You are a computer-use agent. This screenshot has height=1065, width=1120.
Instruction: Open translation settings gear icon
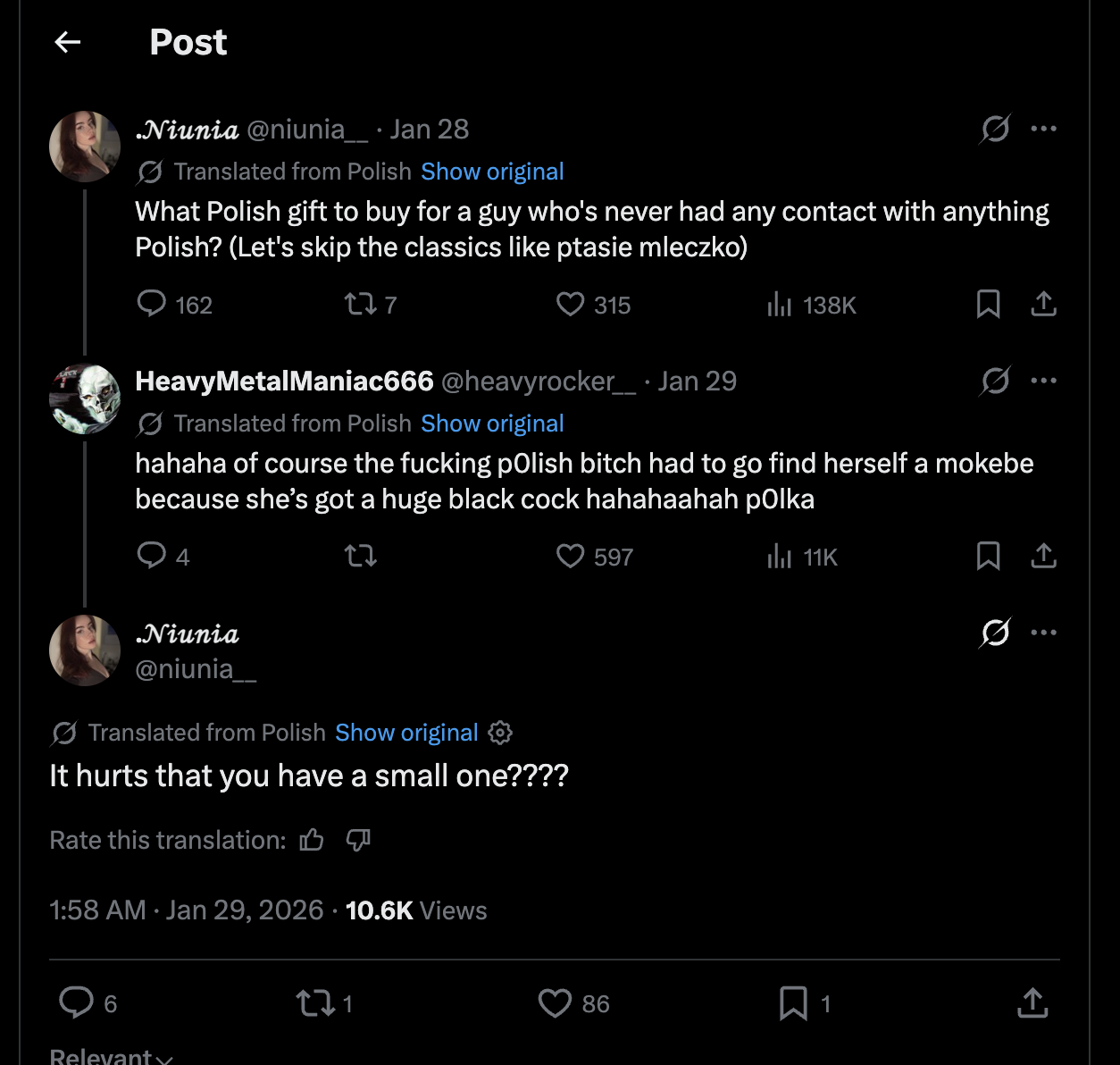(500, 733)
